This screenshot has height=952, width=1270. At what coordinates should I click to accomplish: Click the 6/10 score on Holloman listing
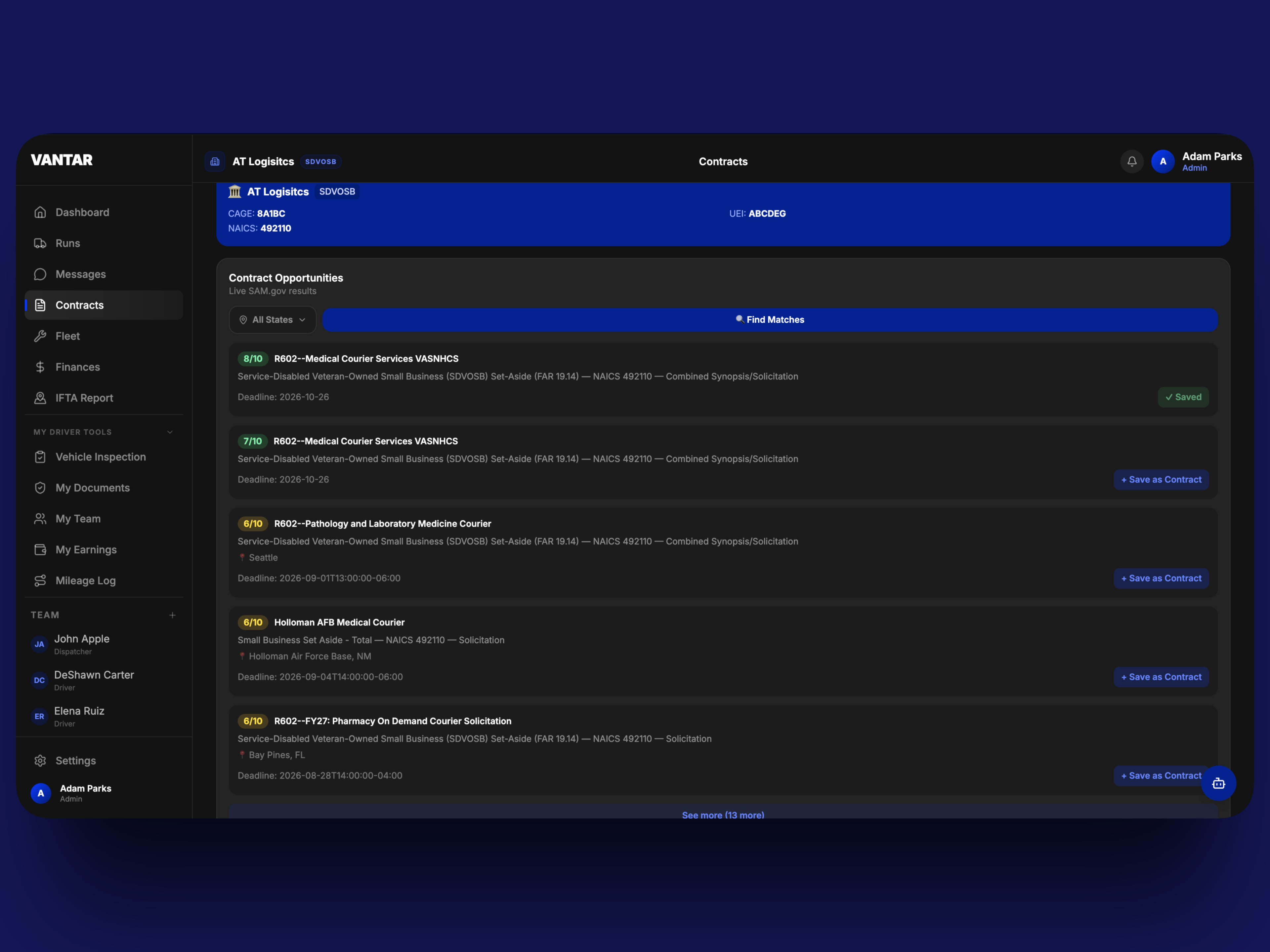pyautogui.click(x=253, y=623)
